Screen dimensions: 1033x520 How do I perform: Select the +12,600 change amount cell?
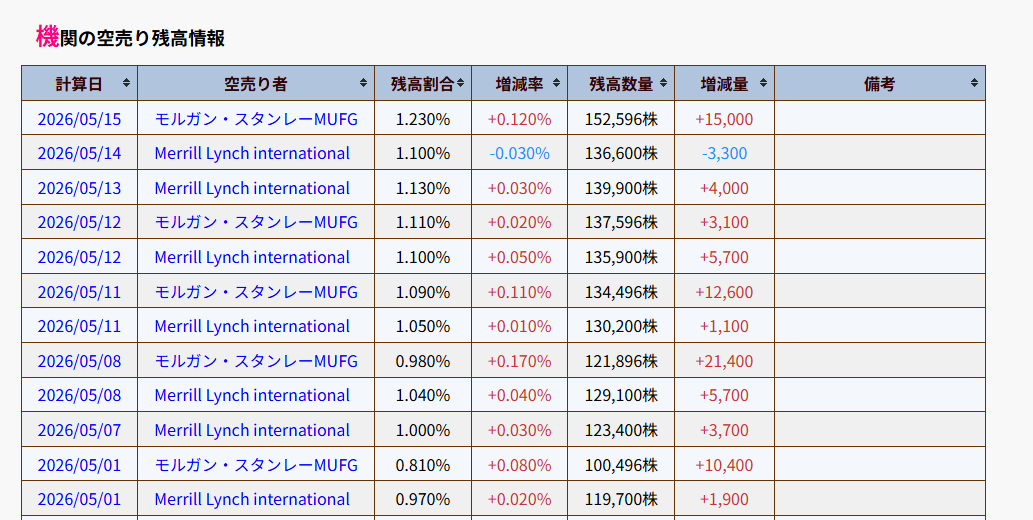(x=725, y=292)
